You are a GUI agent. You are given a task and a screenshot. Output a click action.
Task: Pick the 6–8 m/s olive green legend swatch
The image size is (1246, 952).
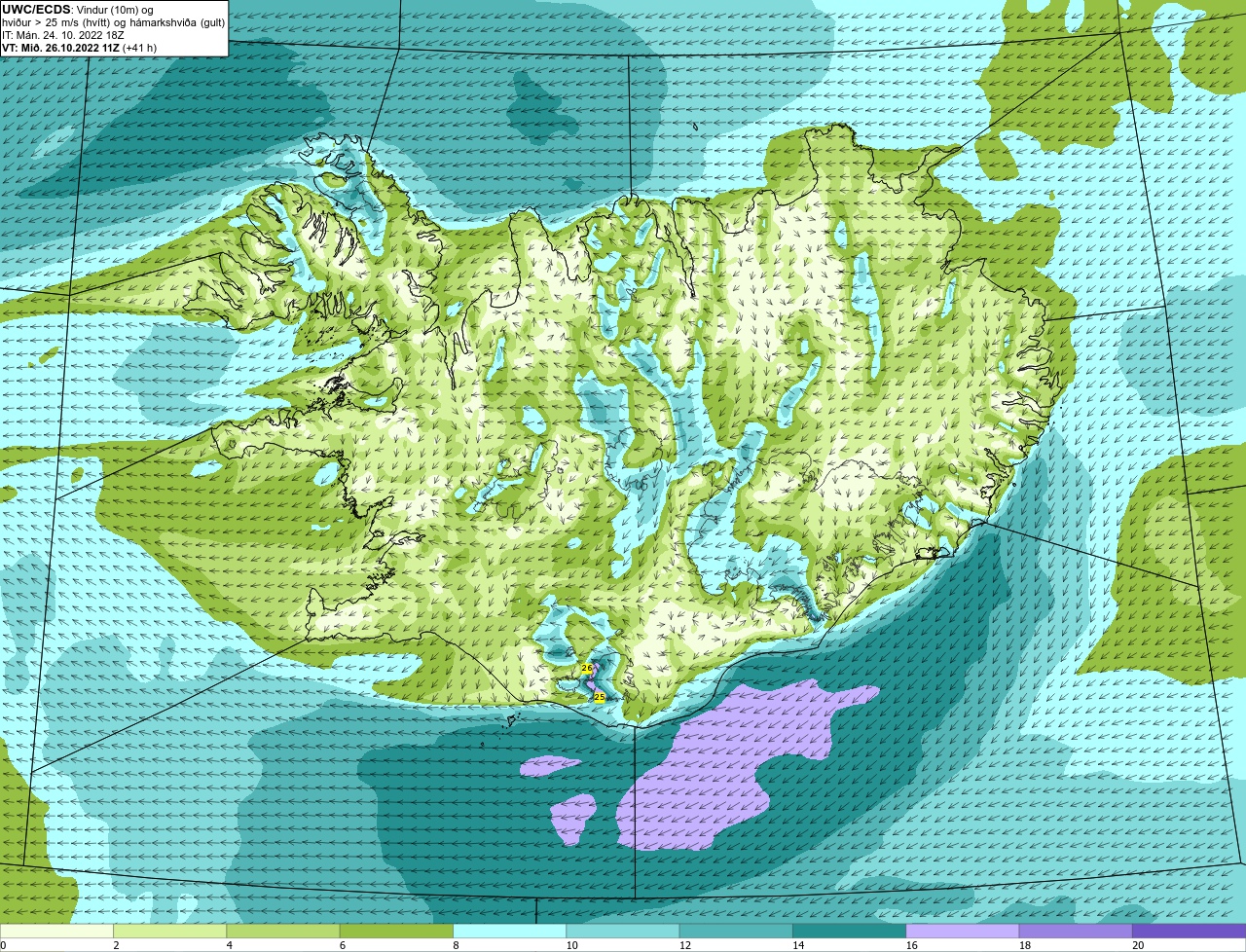[x=397, y=932]
